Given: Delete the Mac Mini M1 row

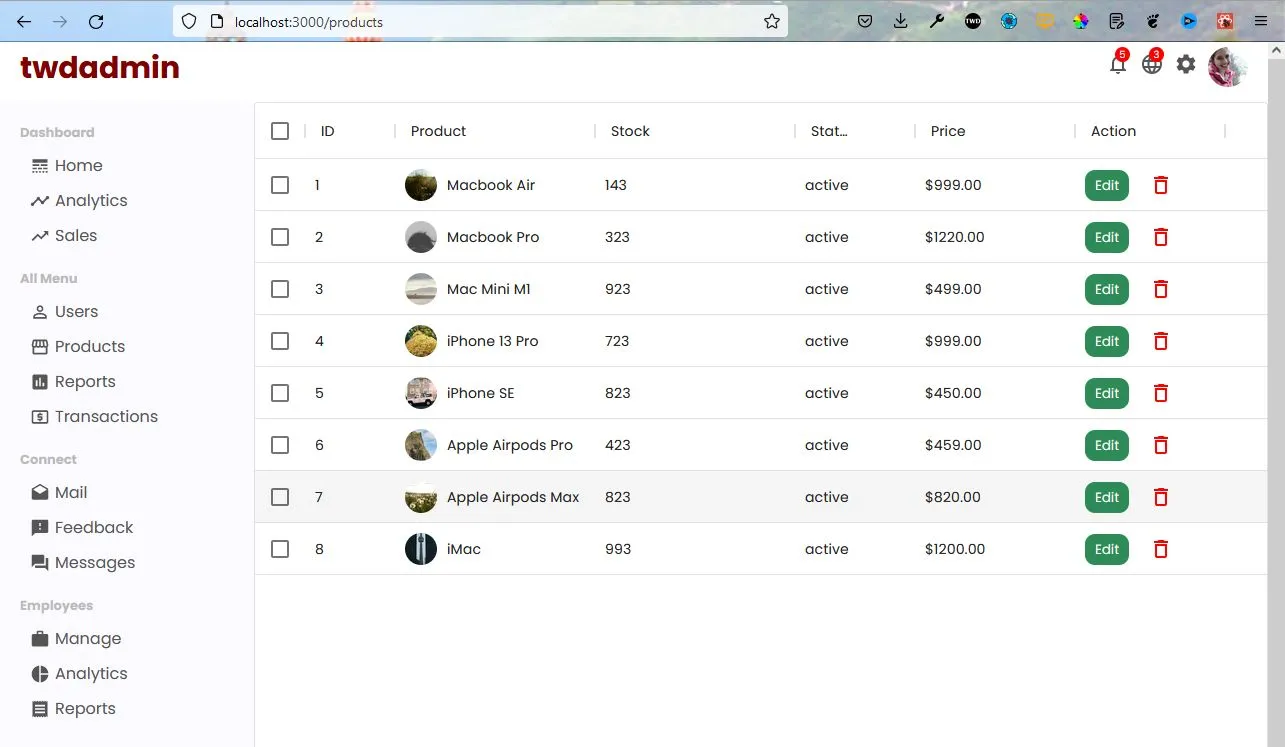Looking at the screenshot, I should click(1161, 289).
